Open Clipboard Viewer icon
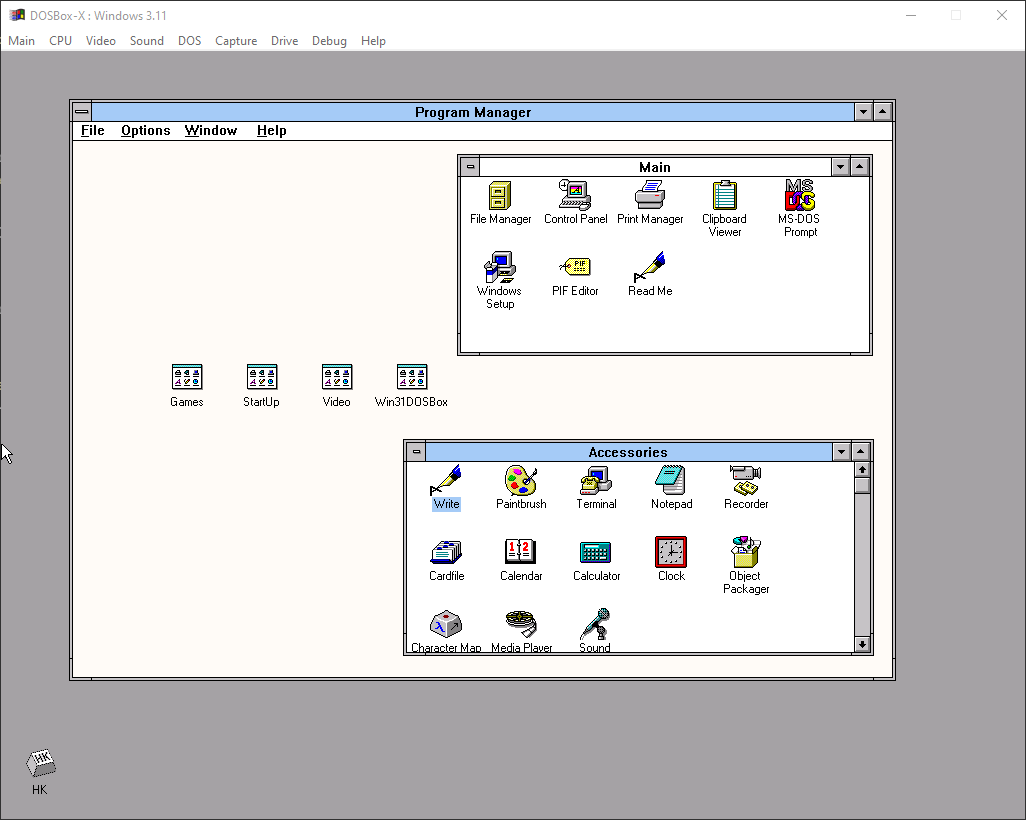This screenshot has width=1026, height=820. 724,195
